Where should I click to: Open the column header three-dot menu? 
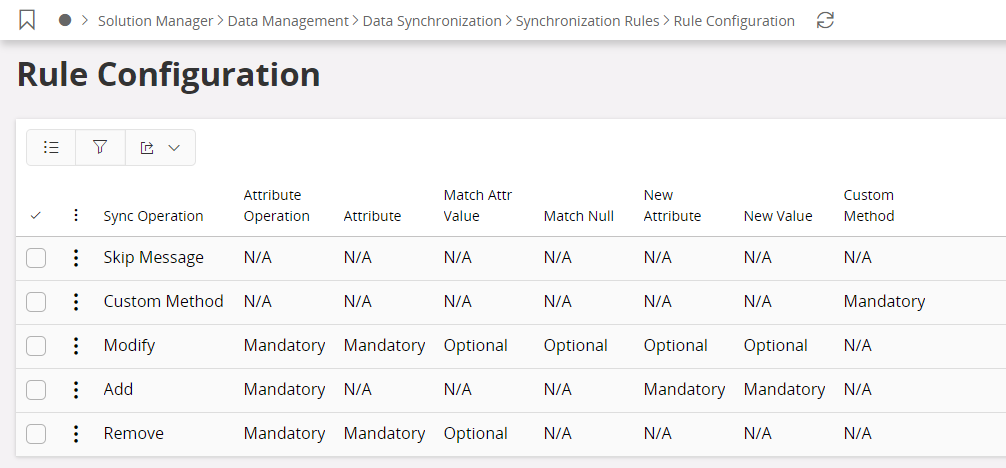pyautogui.click(x=76, y=216)
